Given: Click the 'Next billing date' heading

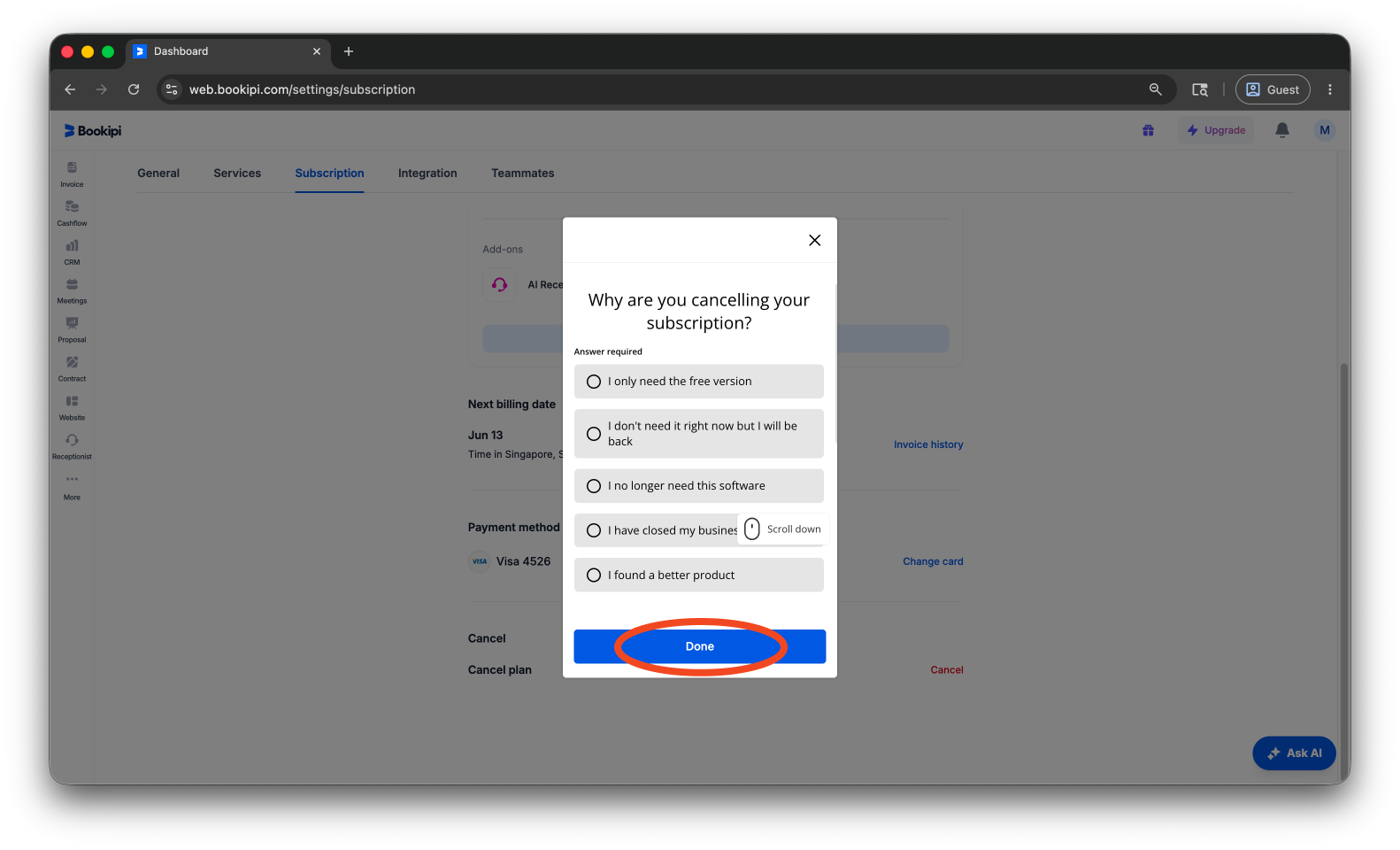Looking at the screenshot, I should [512, 405].
